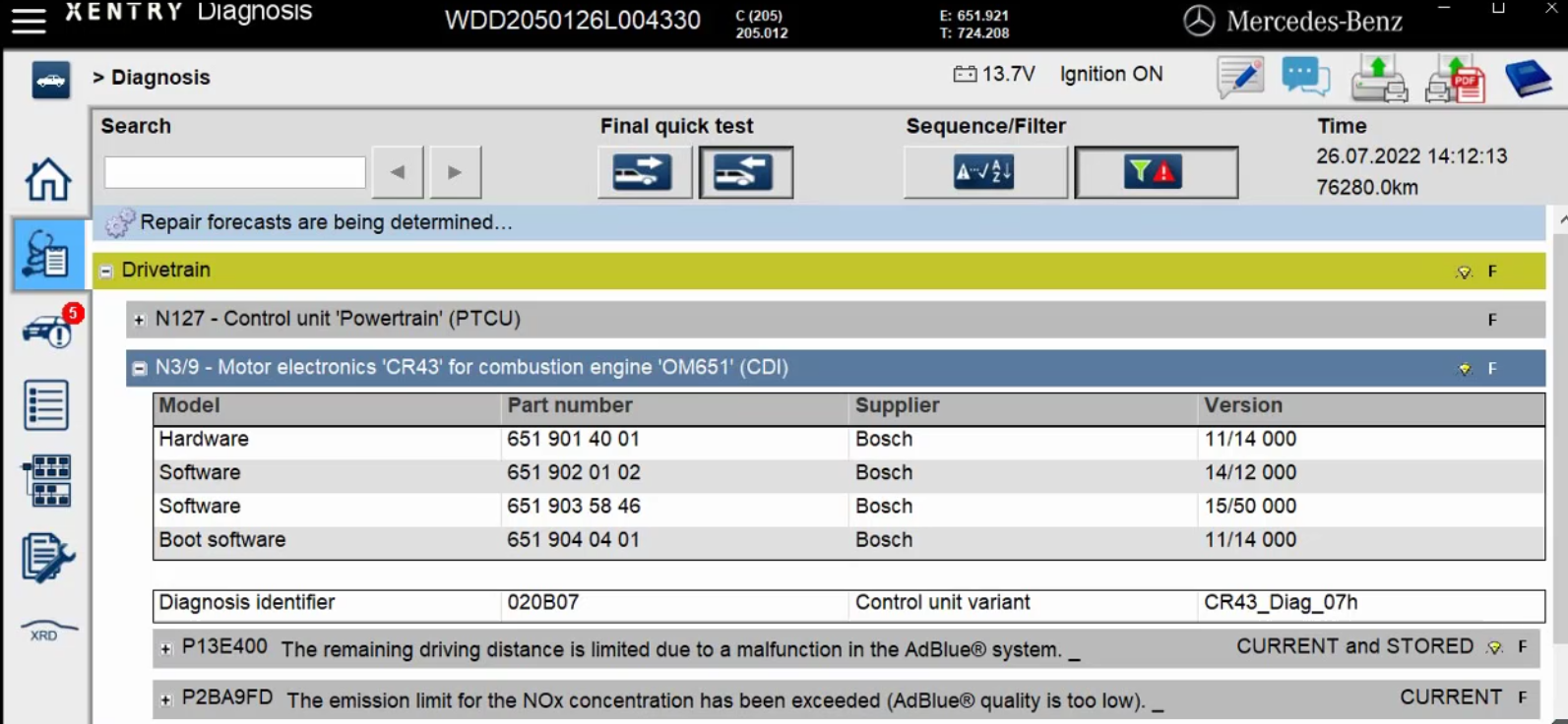Viewport: 1568px width, 724px height.
Task: Collapse the Drivetrain group
Action: [x=106, y=271]
